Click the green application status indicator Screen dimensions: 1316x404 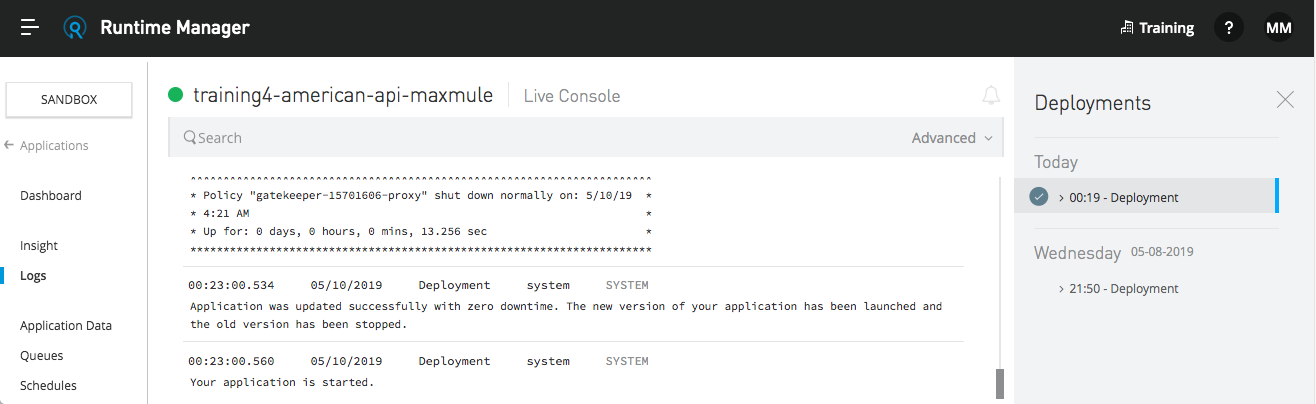tap(176, 96)
